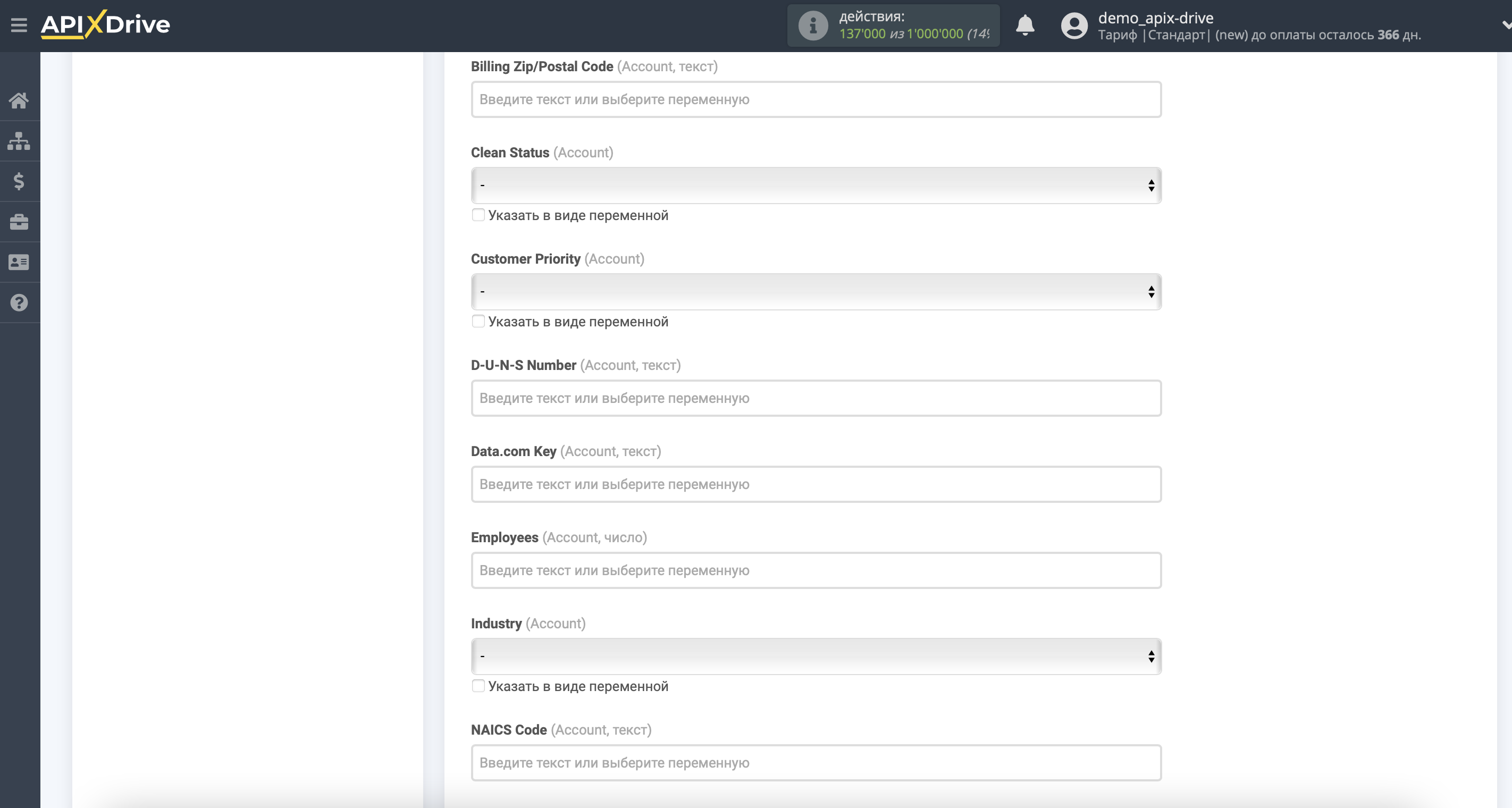Focus the Data.com Key field
This screenshot has width=1512, height=808.
coord(816,484)
